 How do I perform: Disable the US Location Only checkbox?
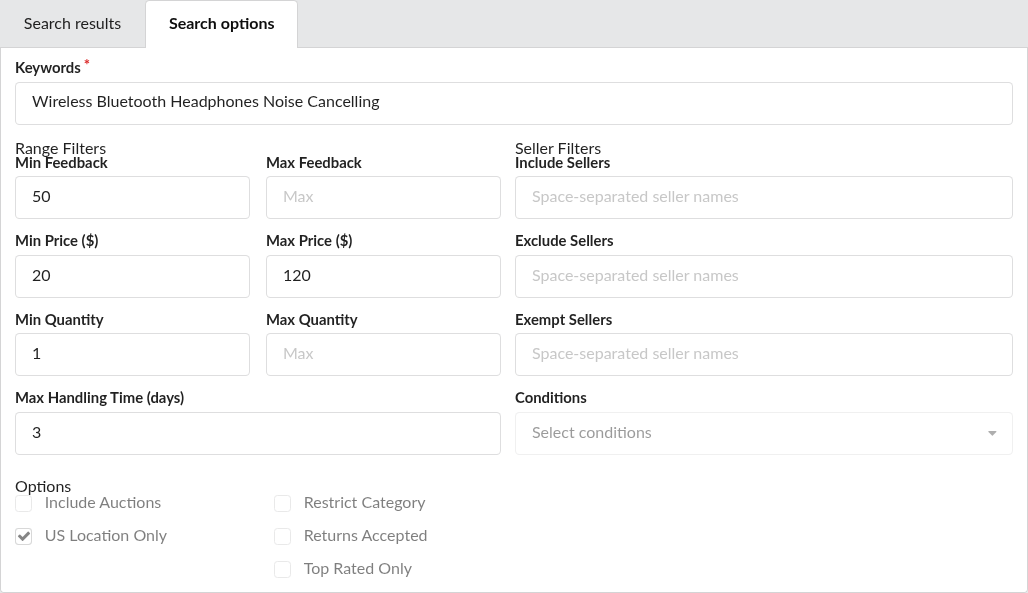pos(23,536)
